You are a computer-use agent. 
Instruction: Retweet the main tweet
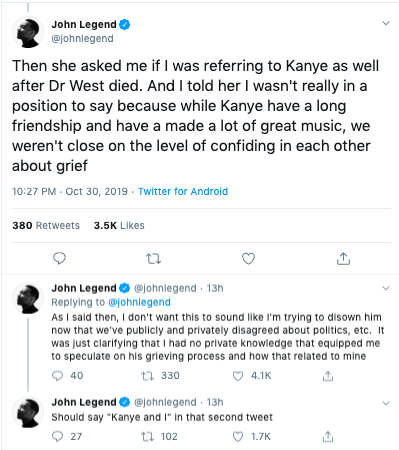click(x=154, y=259)
